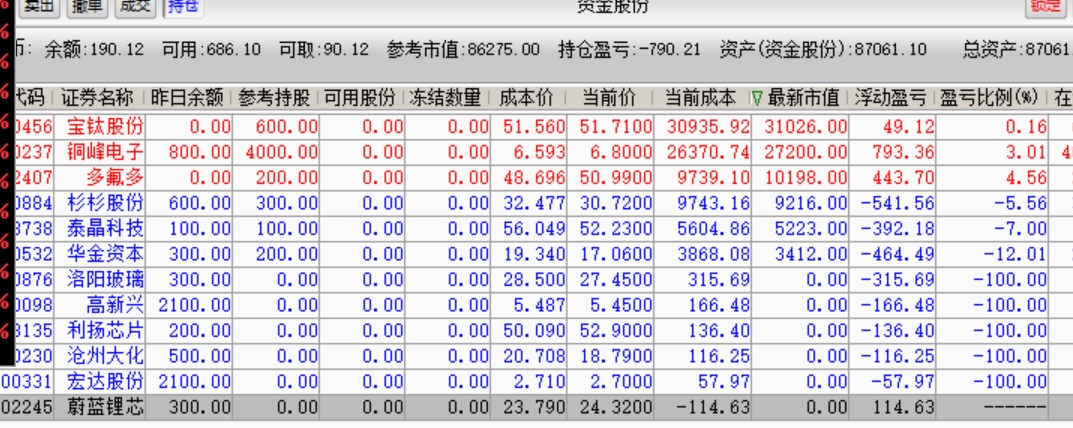Click 资产(资金股份):87061.10 value
The image size is (1073, 428).
(x=823, y=50)
